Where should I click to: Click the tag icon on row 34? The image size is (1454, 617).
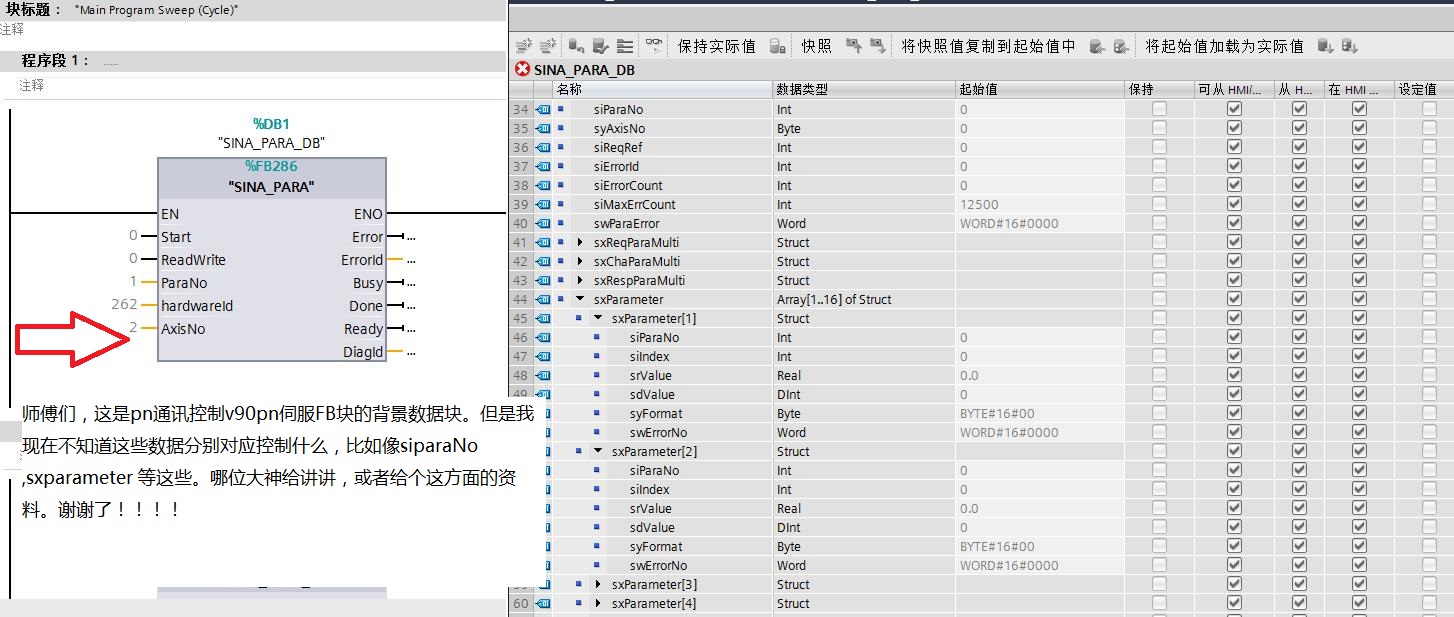pyautogui.click(x=544, y=109)
